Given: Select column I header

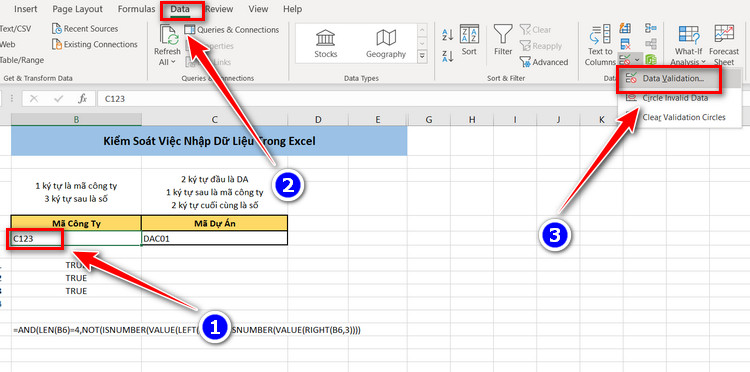Looking at the screenshot, I should coord(515,120).
